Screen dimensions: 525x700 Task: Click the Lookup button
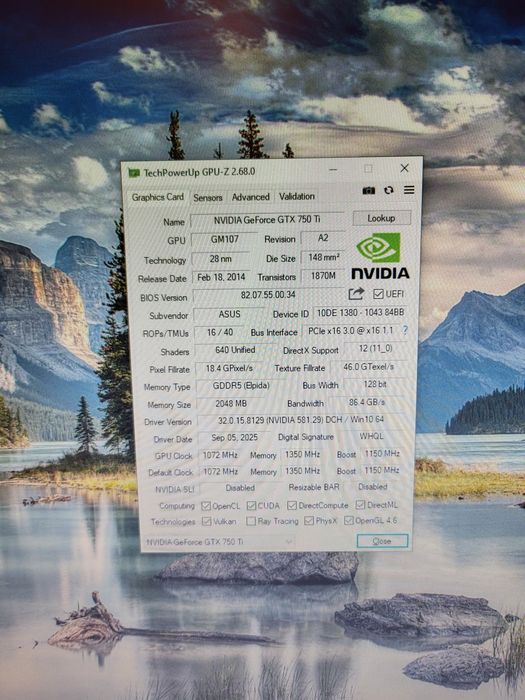(382, 218)
